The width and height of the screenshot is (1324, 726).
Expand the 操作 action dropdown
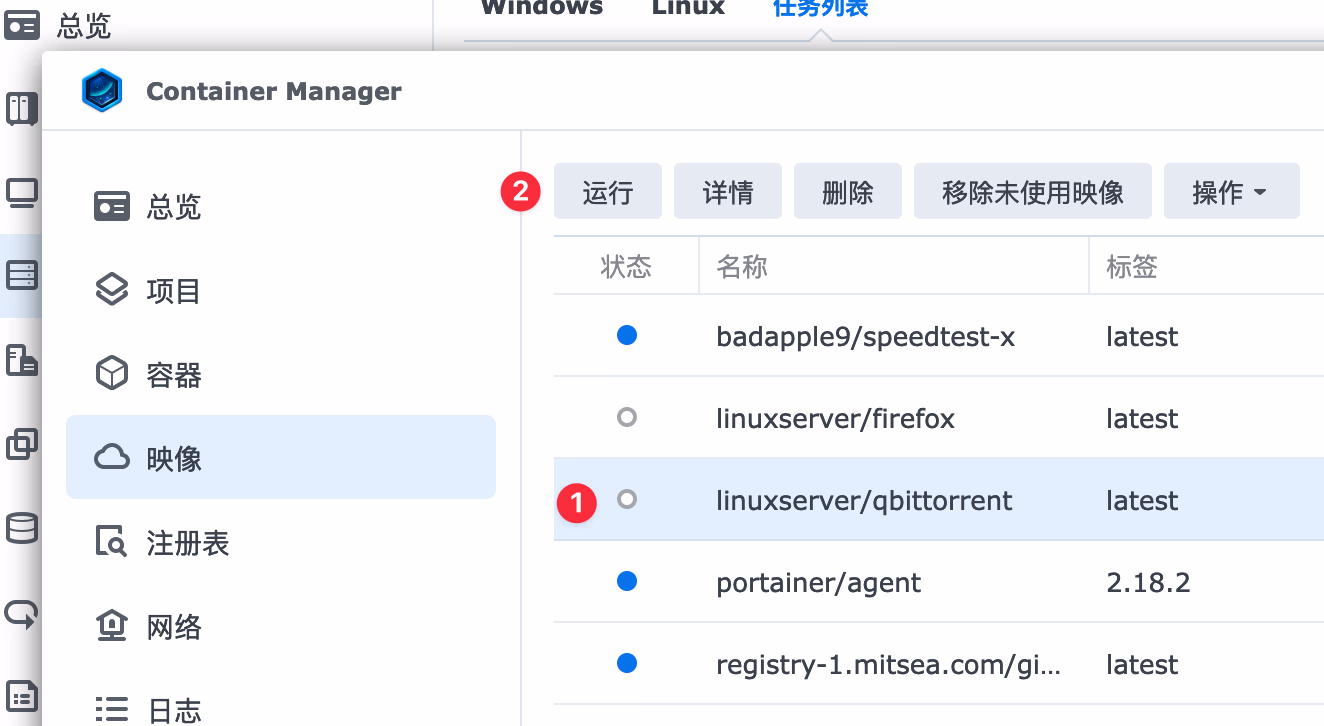pyautogui.click(x=1230, y=192)
